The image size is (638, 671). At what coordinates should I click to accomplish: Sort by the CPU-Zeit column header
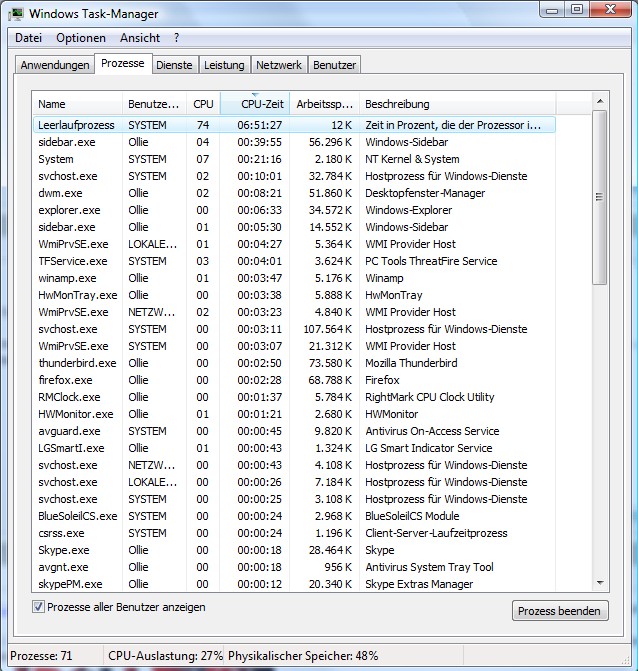(255, 104)
